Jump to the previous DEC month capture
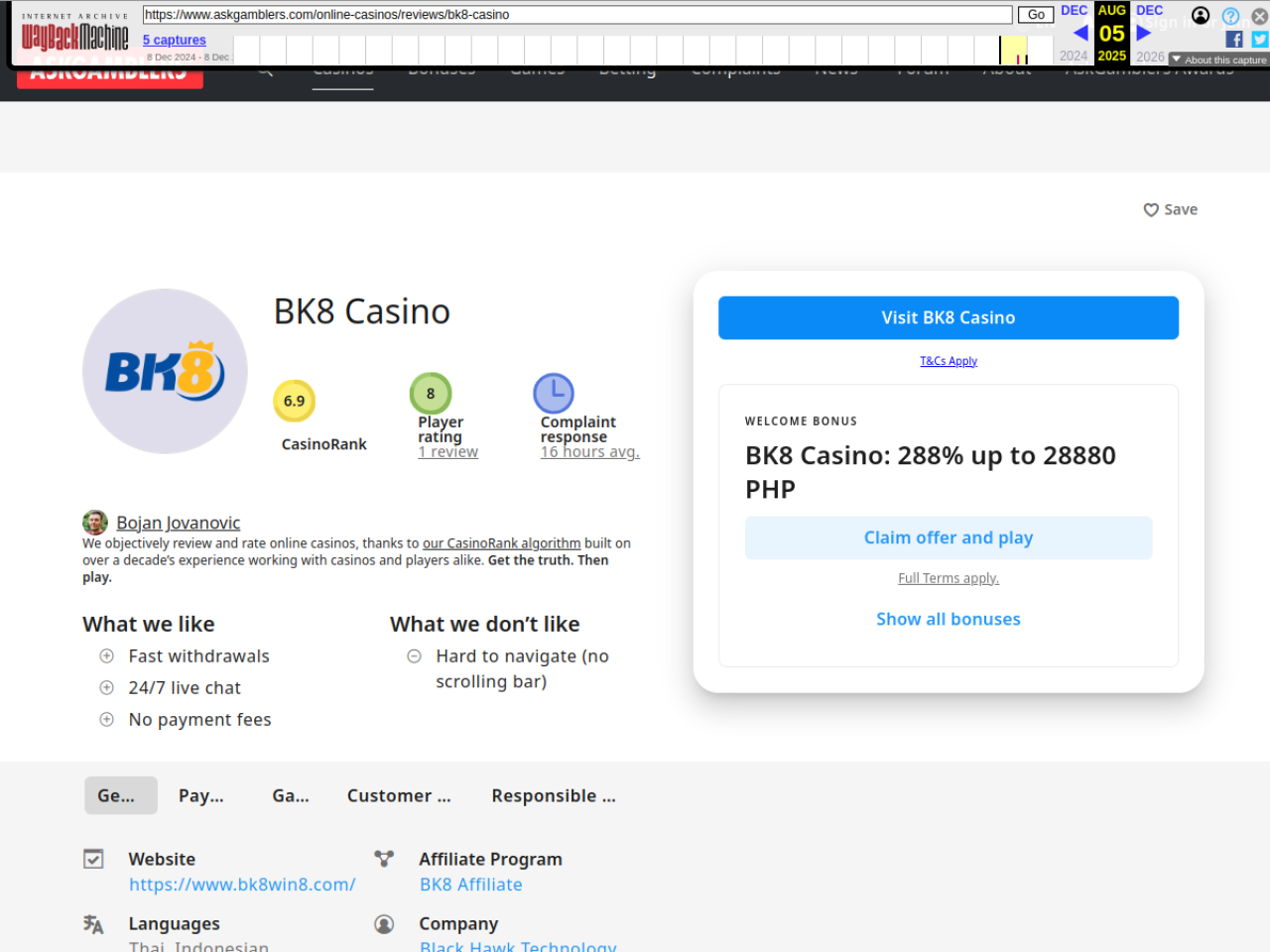The width and height of the screenshot is (1270, 952). coord(1075,10)
